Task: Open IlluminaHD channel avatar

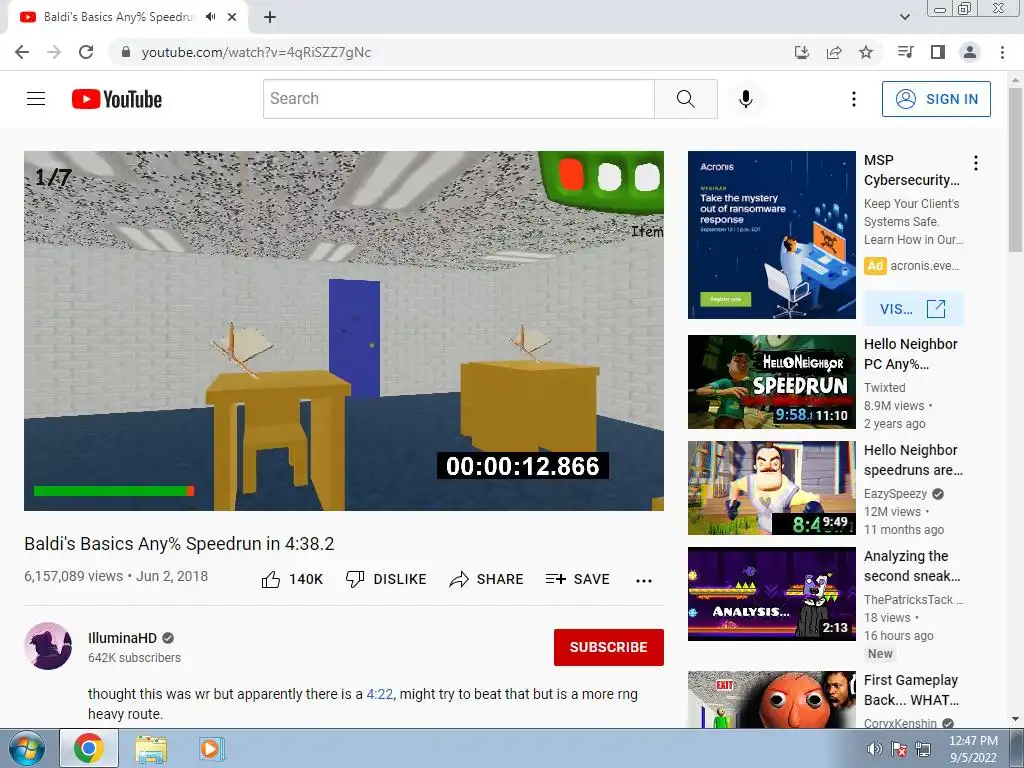Action: [x=48, y=646]
